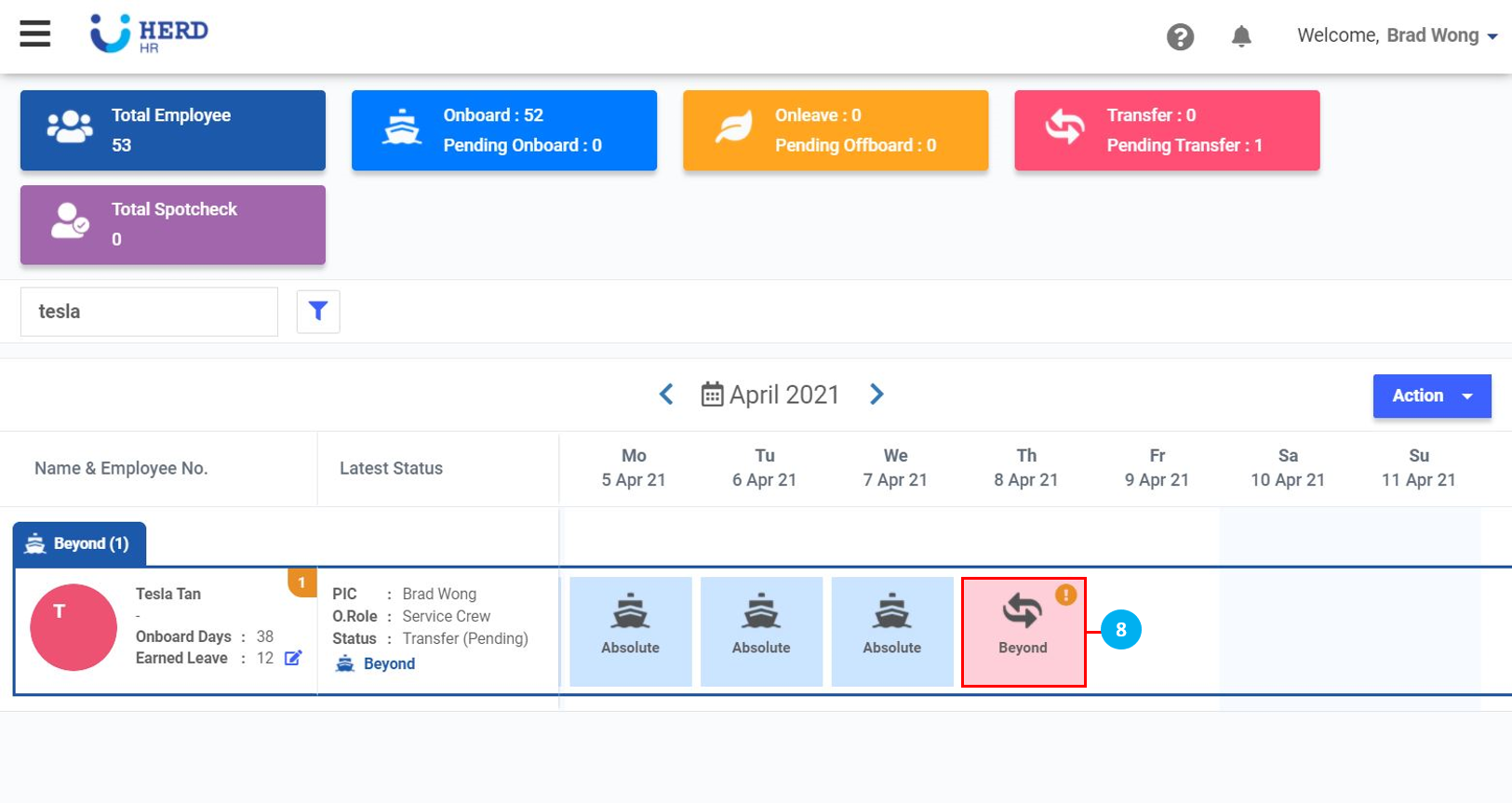Image resolution: width=1512 pixels, height=803 pixels.
Task: Go to the next month
Action: (x=876, y=395)
